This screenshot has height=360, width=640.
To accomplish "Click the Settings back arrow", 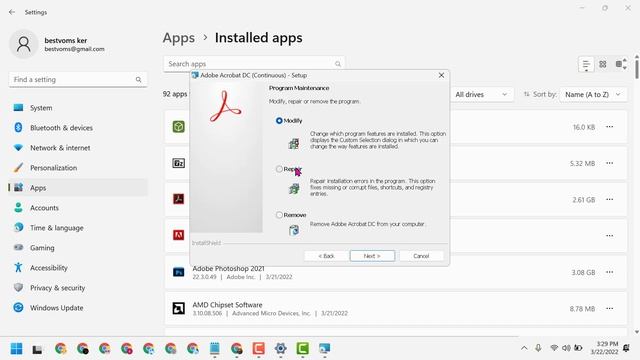I will coord(12,12).
